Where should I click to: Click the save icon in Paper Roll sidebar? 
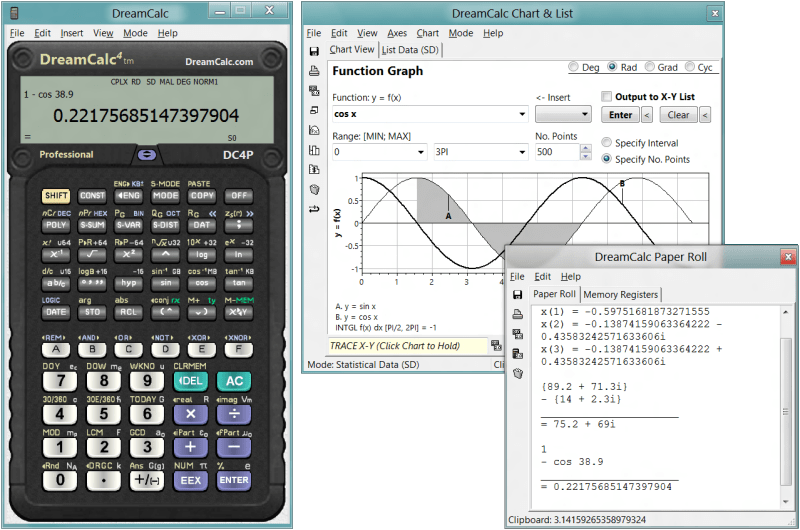pos(517,294)
